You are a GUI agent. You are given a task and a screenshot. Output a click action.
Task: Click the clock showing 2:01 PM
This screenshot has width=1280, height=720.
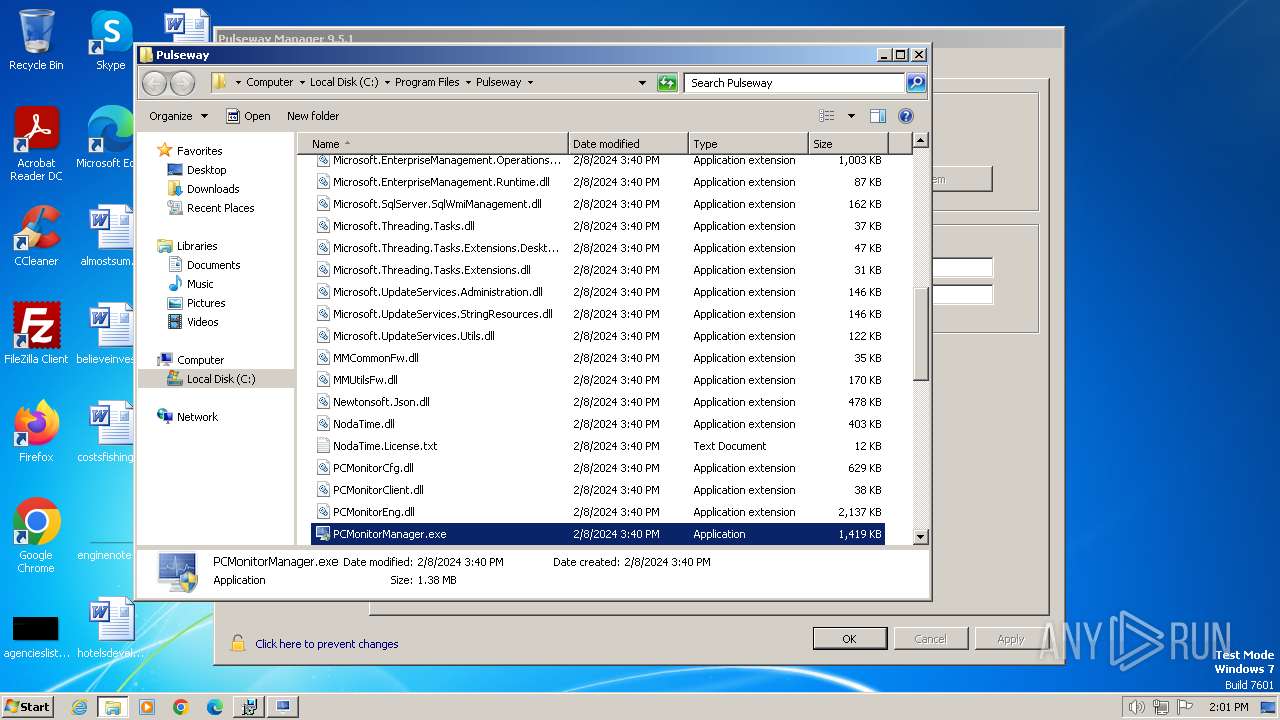point(1228,707)
